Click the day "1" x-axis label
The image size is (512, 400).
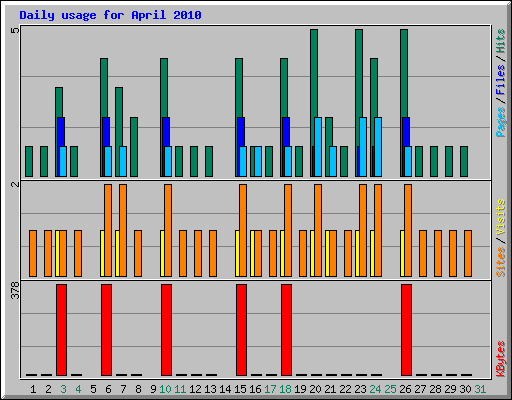33,389
